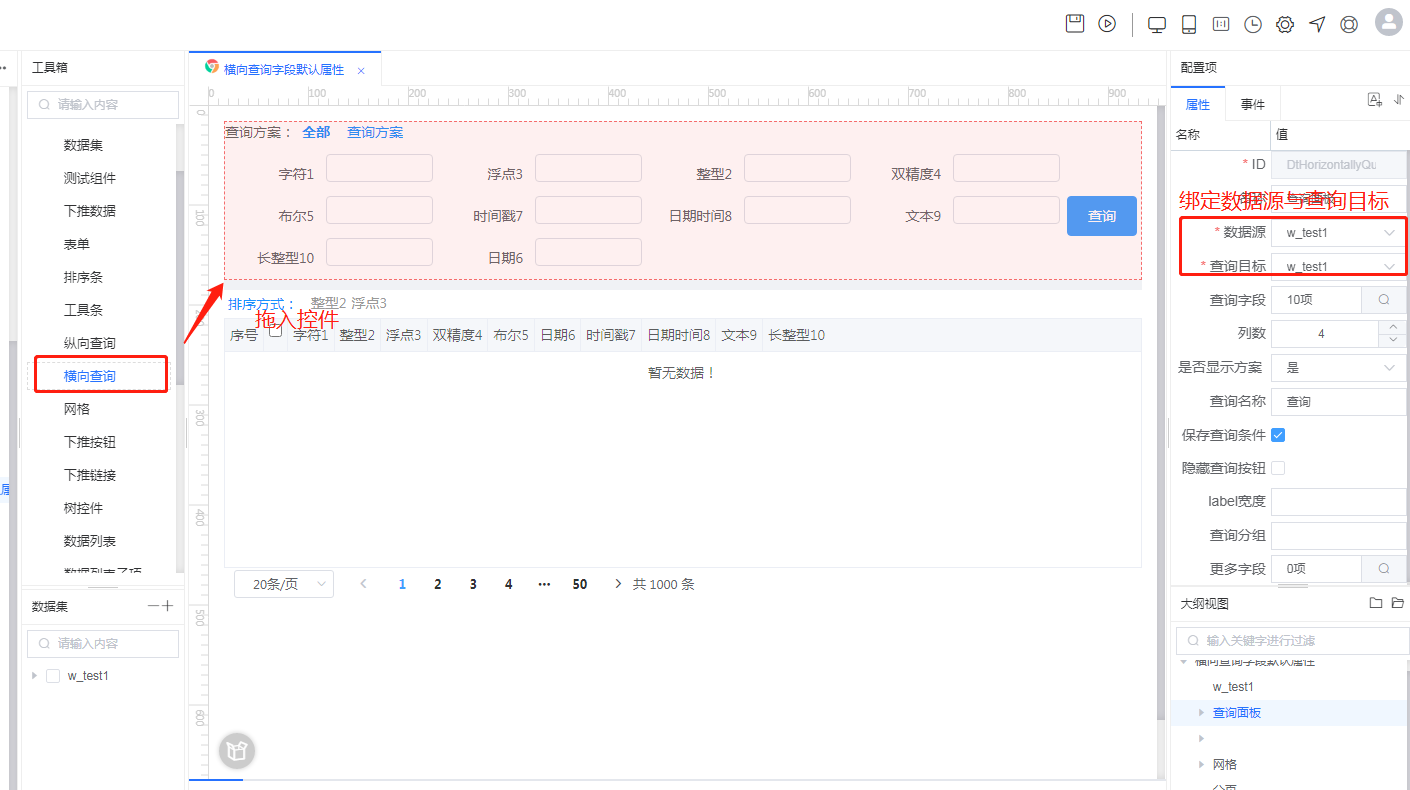Open the 20条/页 page size dropdown

pyautogui.click(x=284, y=584)
